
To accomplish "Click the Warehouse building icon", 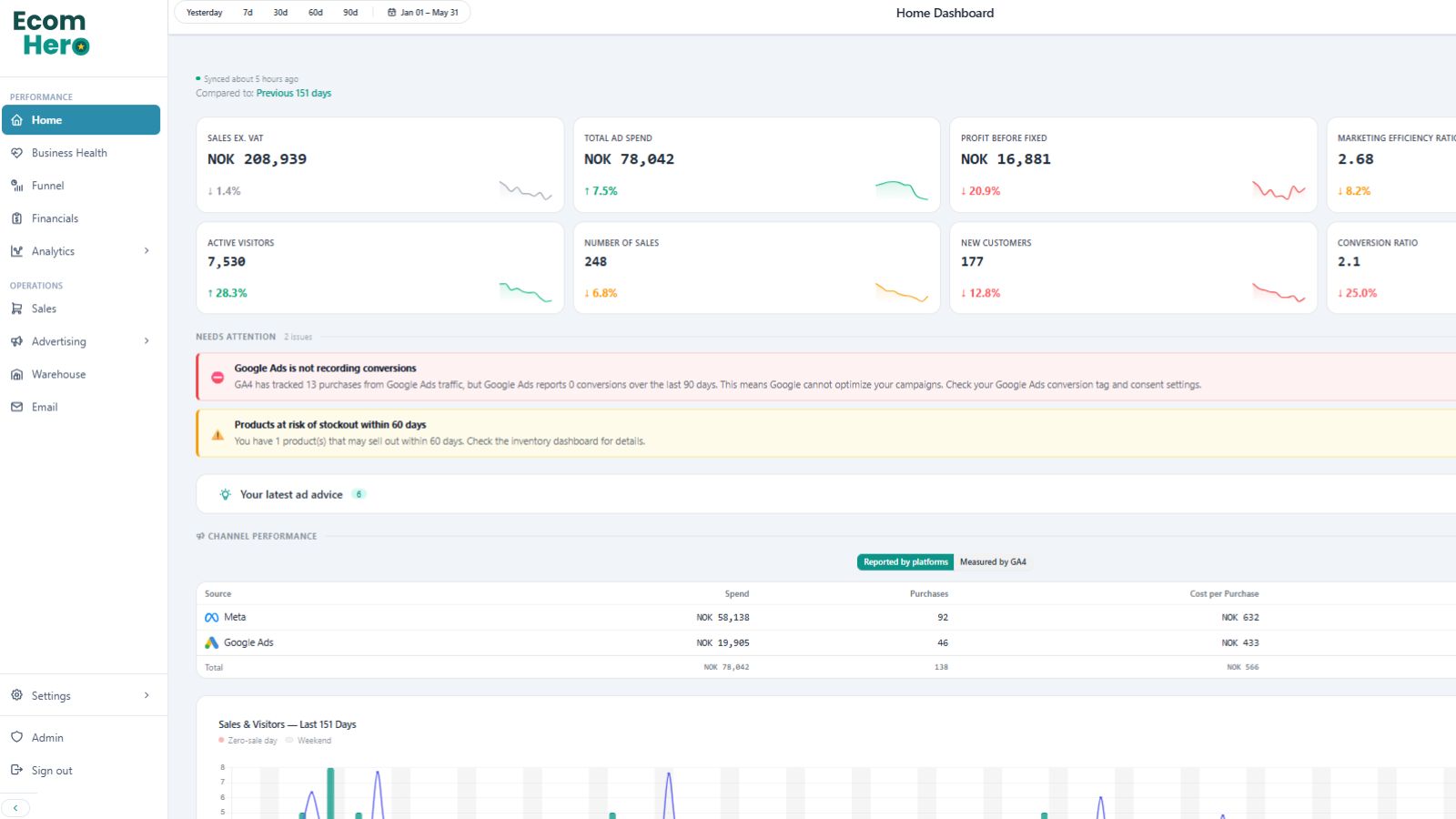I will point(16,374).
